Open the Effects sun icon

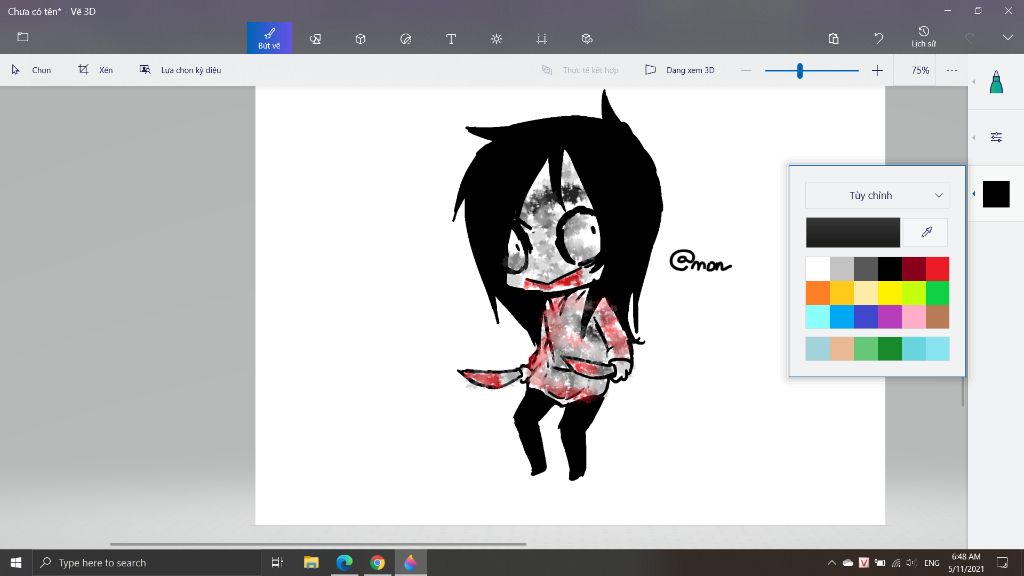pos(496,39)
